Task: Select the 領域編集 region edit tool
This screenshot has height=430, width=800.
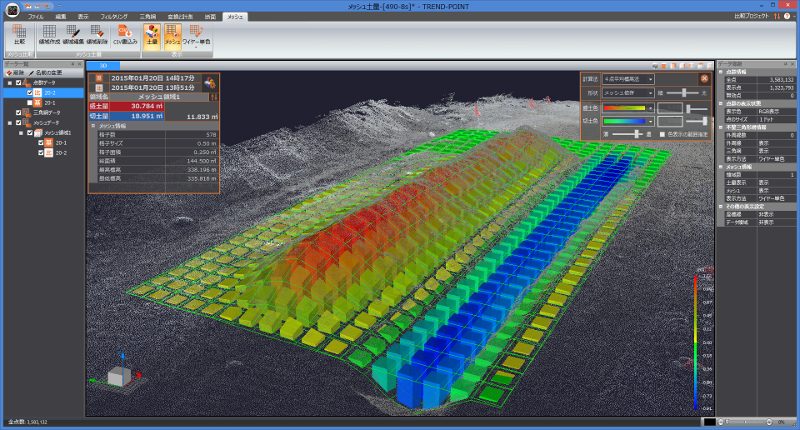Action: pyautogui.click(x=73, y=35)
